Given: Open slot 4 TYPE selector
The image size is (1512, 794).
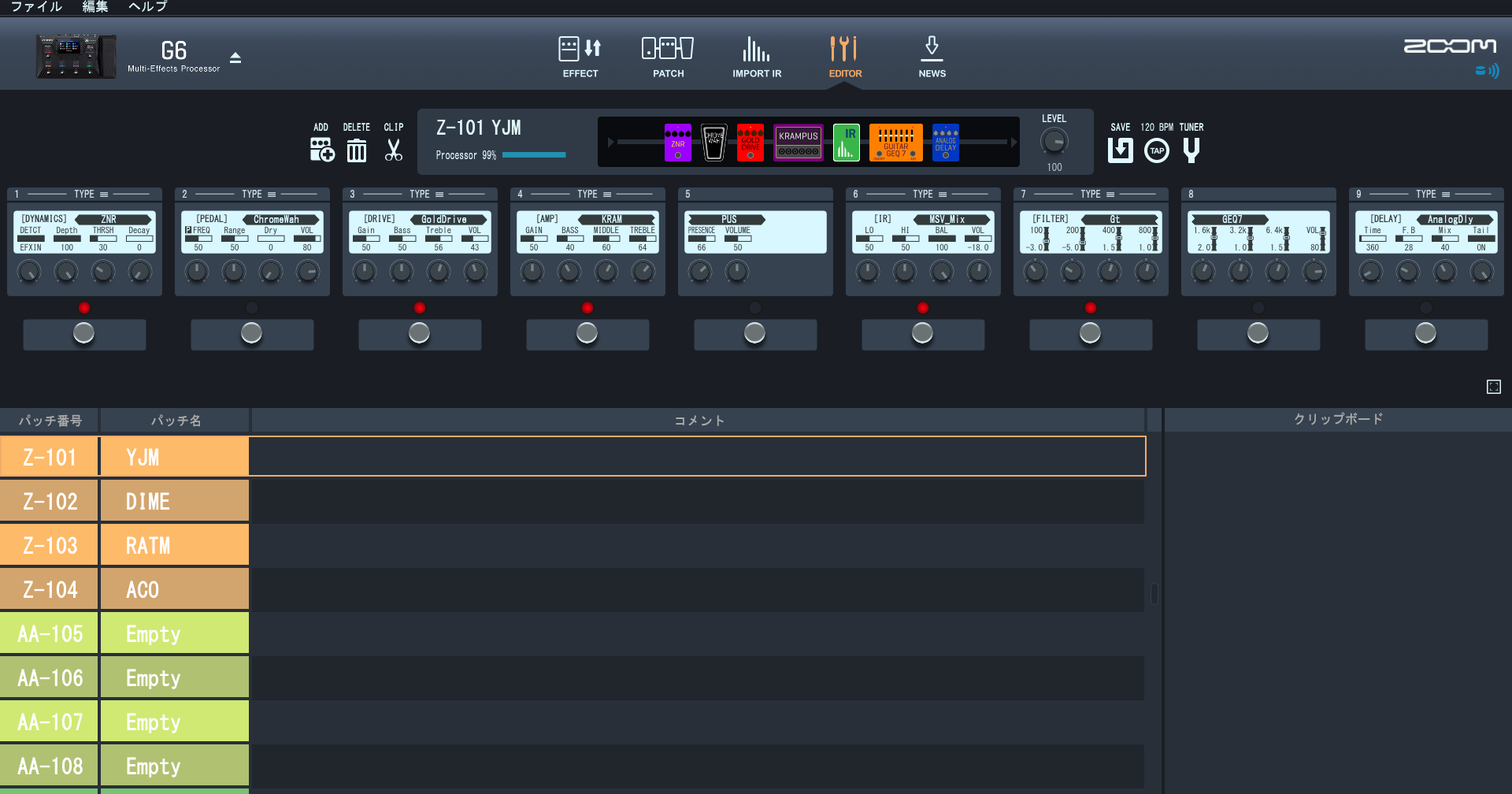Looking at the screenshot, I should tap(594, 194).
